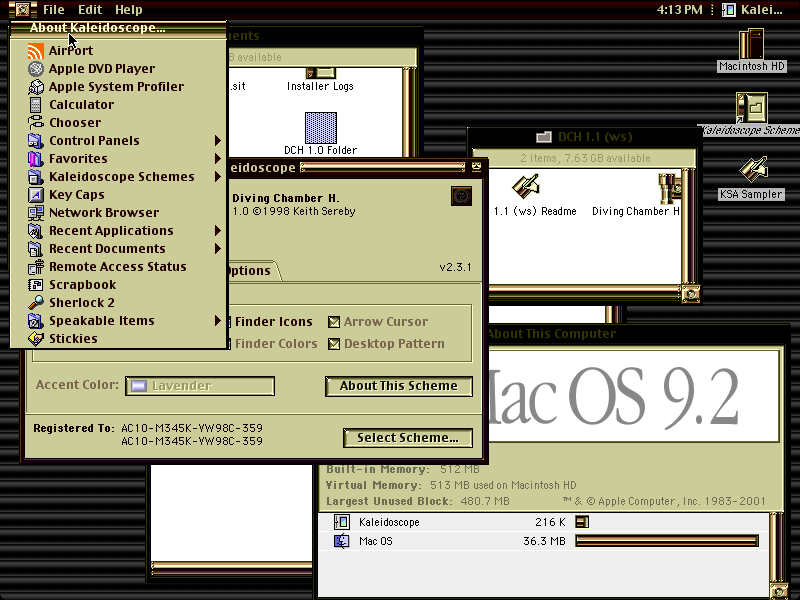Click the DCH 1.1 (ws) window title bar

click(x=584, y=137)
